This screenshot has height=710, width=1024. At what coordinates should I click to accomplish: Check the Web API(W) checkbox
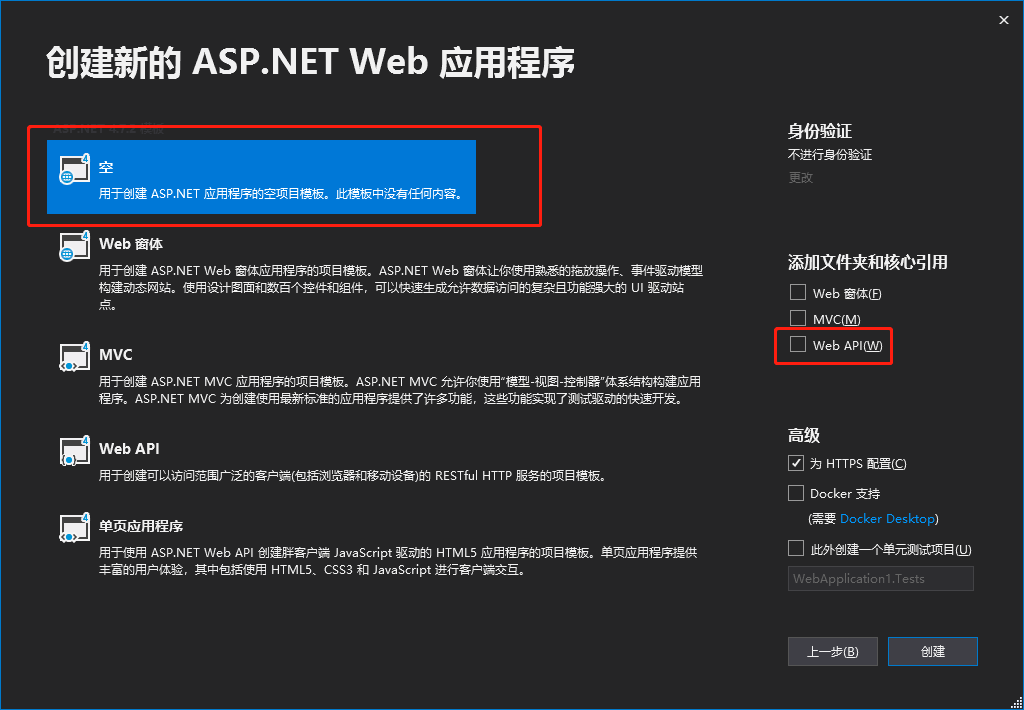(x=797, y=344)
